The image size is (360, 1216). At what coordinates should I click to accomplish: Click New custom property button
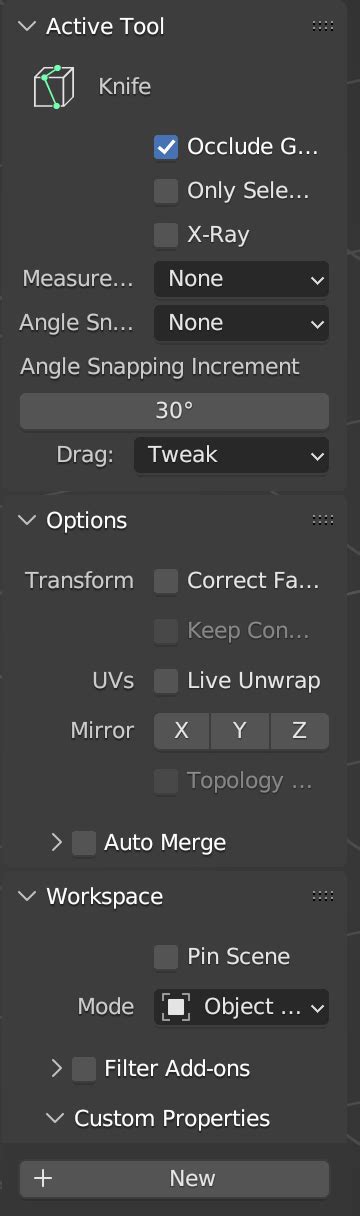point(174,1178)
